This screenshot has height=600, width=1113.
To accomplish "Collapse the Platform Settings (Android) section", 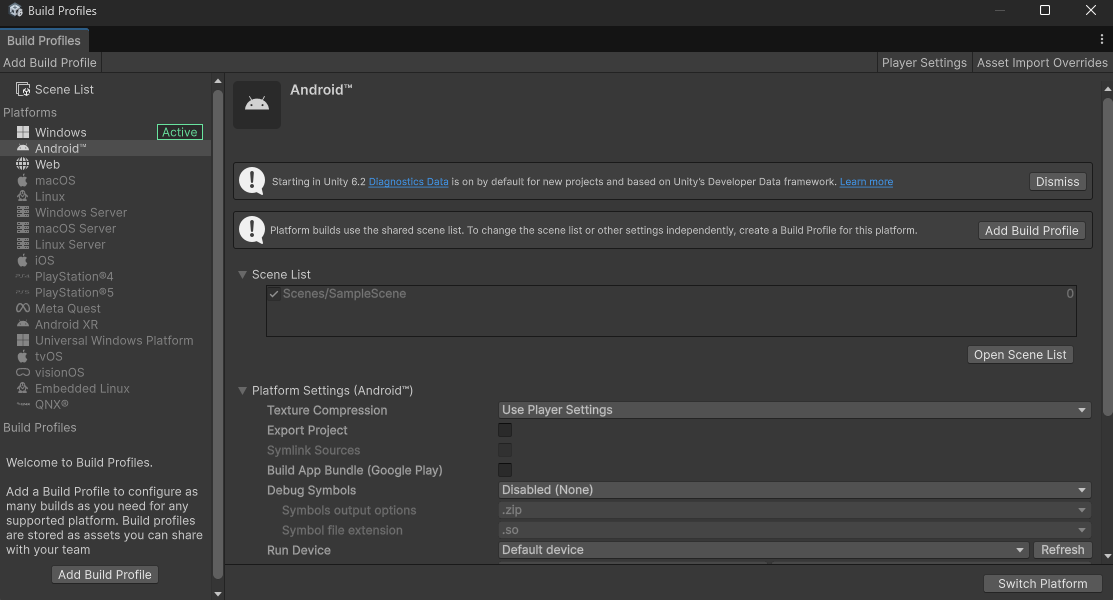I will [242, 391].
